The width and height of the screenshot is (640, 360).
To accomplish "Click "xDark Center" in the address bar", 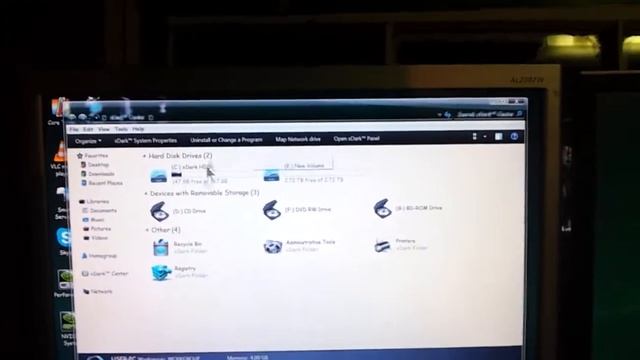I will [x=127, y=118].
